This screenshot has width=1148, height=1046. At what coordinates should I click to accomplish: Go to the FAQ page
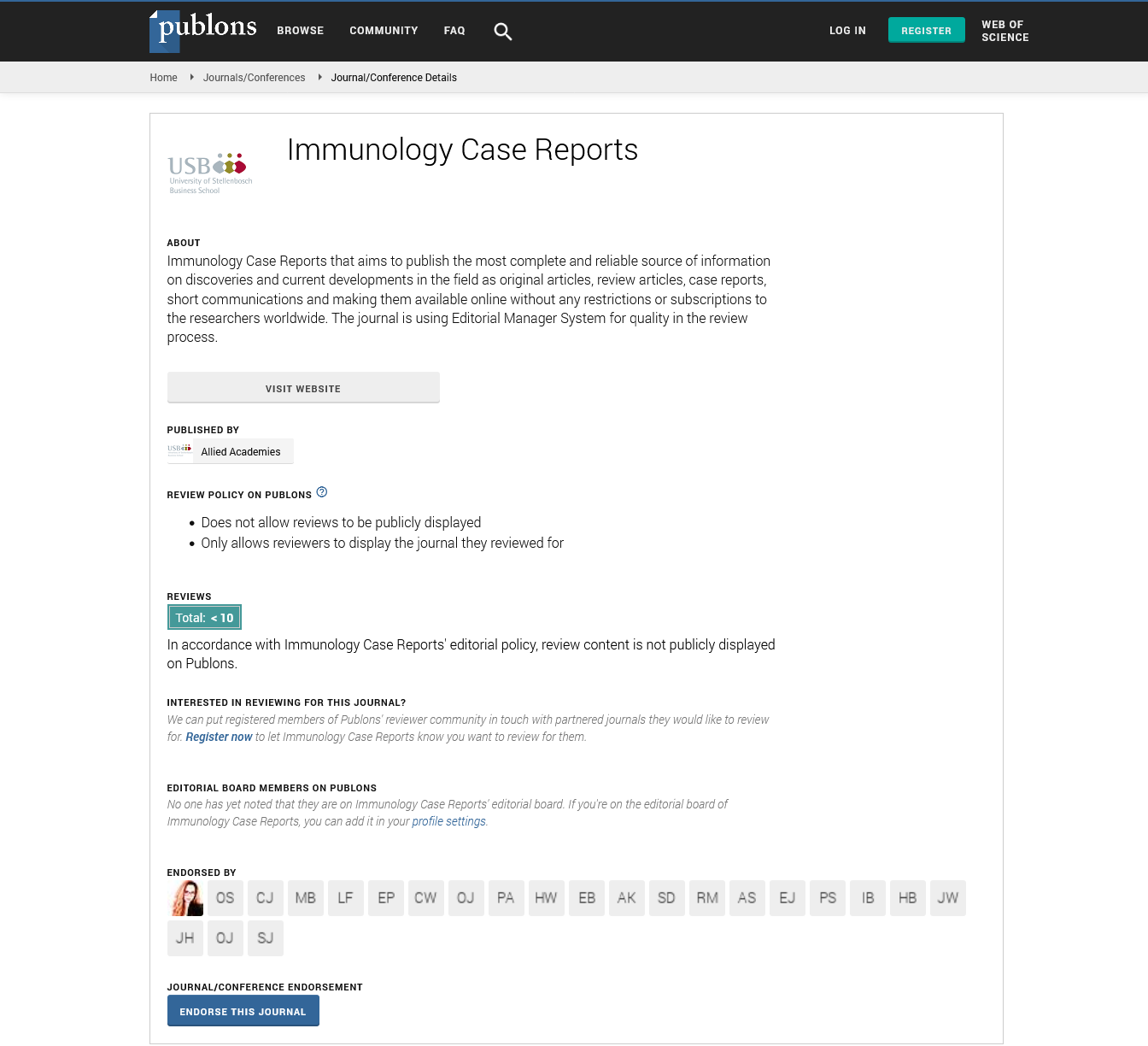(454, 31)
